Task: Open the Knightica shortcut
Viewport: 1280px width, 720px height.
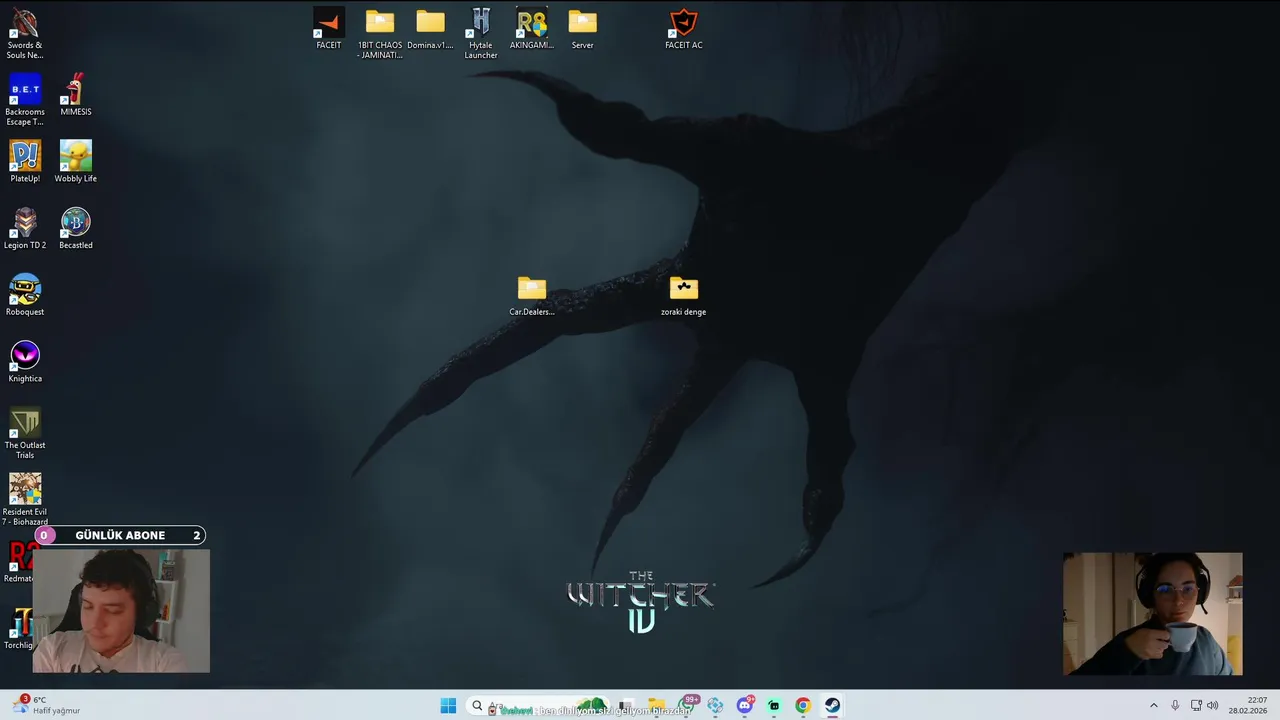Action: 25,363
